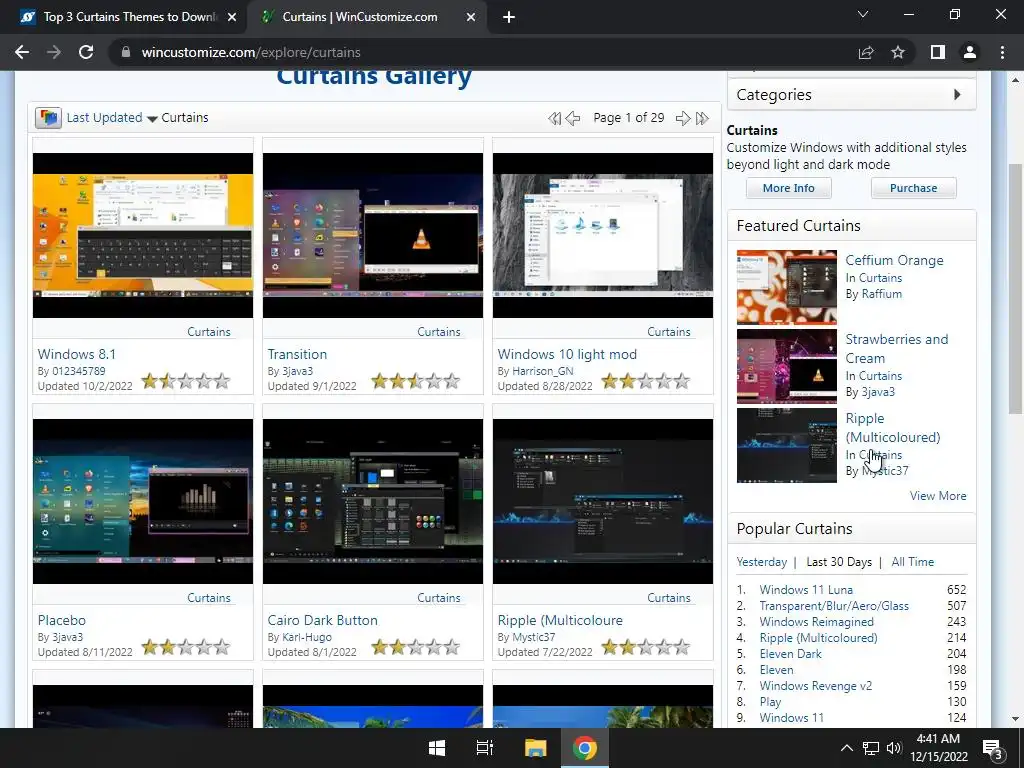Jump to last gallery page
1024x768 pixels.
click(x=702, y=118)
